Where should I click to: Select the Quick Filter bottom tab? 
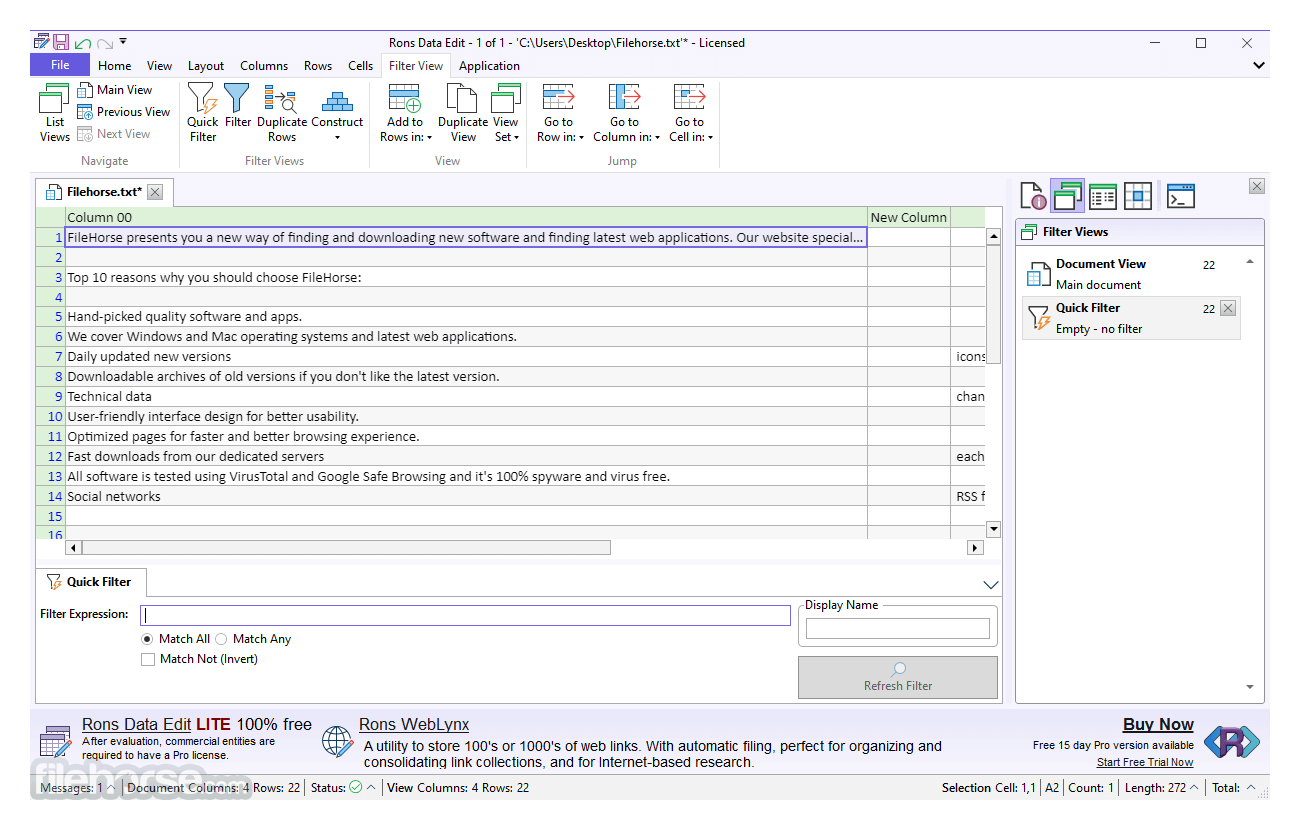(90, 582)
